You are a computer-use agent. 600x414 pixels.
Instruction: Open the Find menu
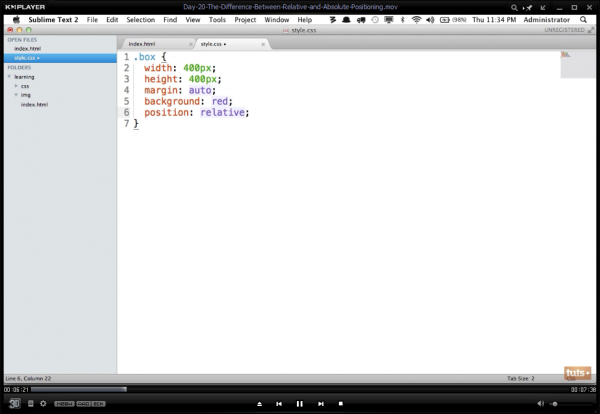(x=170, y=20)
